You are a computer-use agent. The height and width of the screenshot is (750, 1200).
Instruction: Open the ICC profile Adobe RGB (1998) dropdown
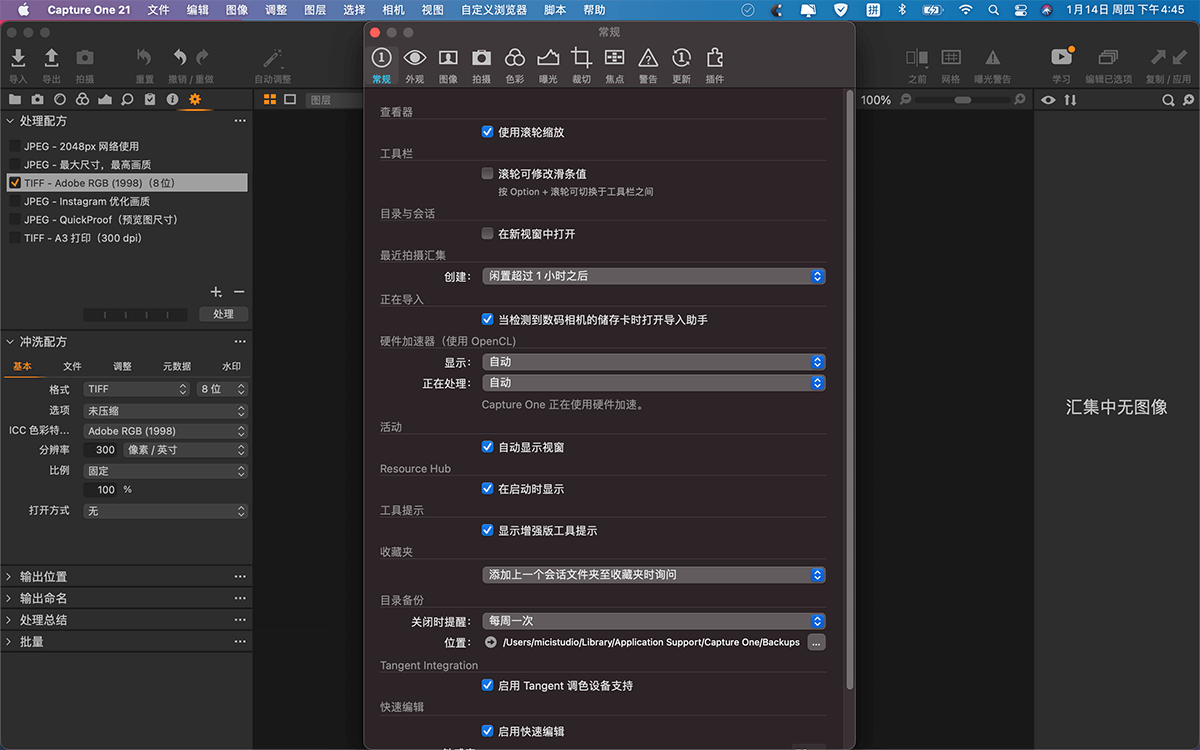(165, 431)
